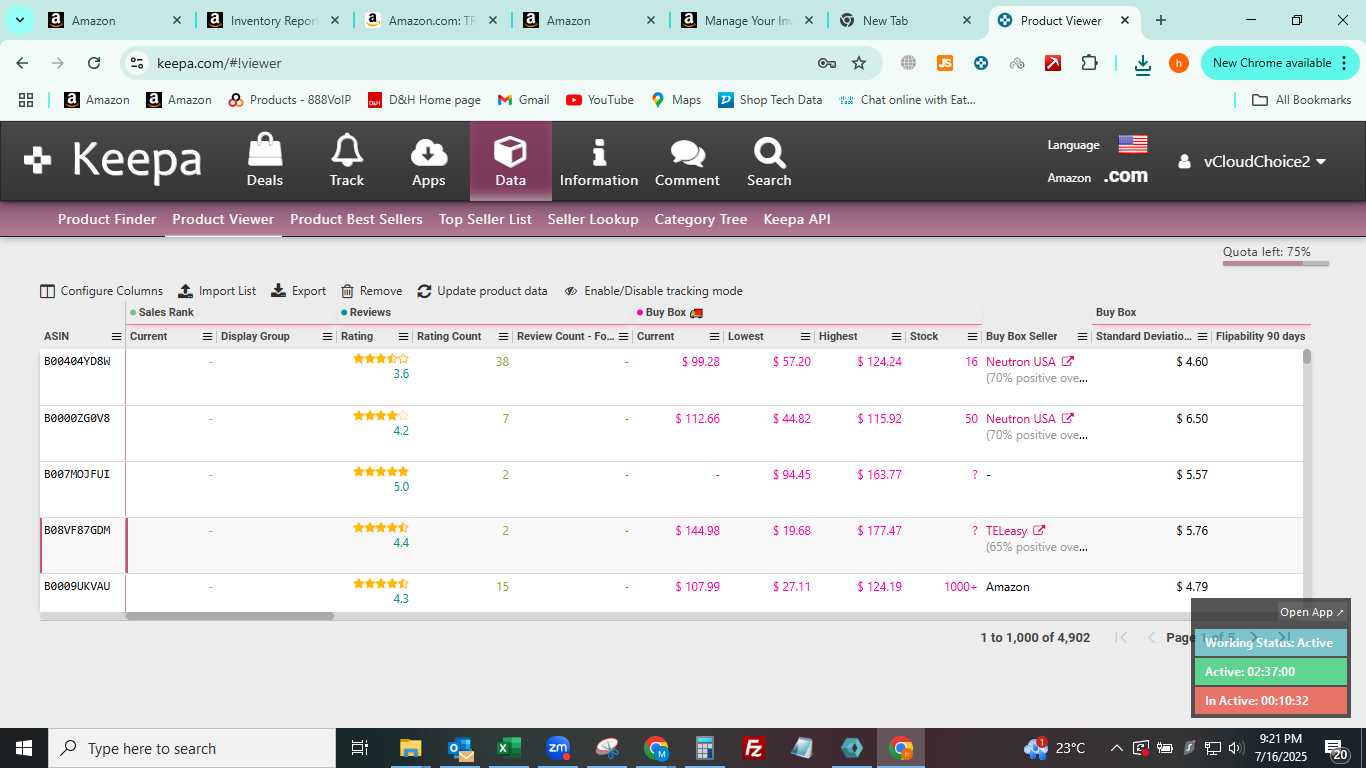This screenshot has width=1366, height=768.
Task: Open the Lowest column menu
Action: click(804, 337)
